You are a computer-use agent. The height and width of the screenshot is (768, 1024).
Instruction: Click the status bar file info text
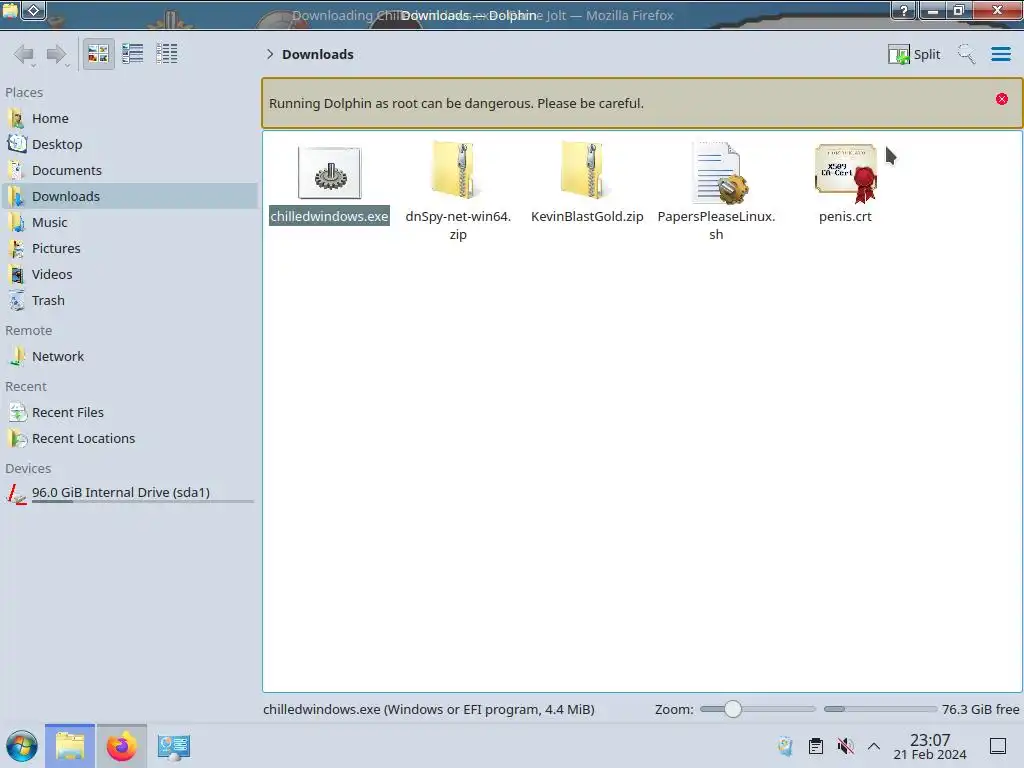pyautogui.click(x=429, y=710)
